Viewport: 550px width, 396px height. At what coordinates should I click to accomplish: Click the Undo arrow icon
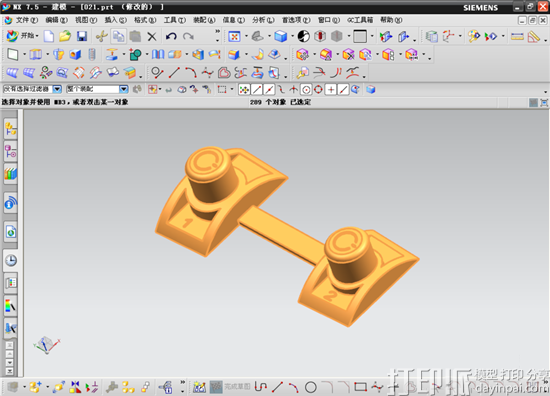click(171, 36)
